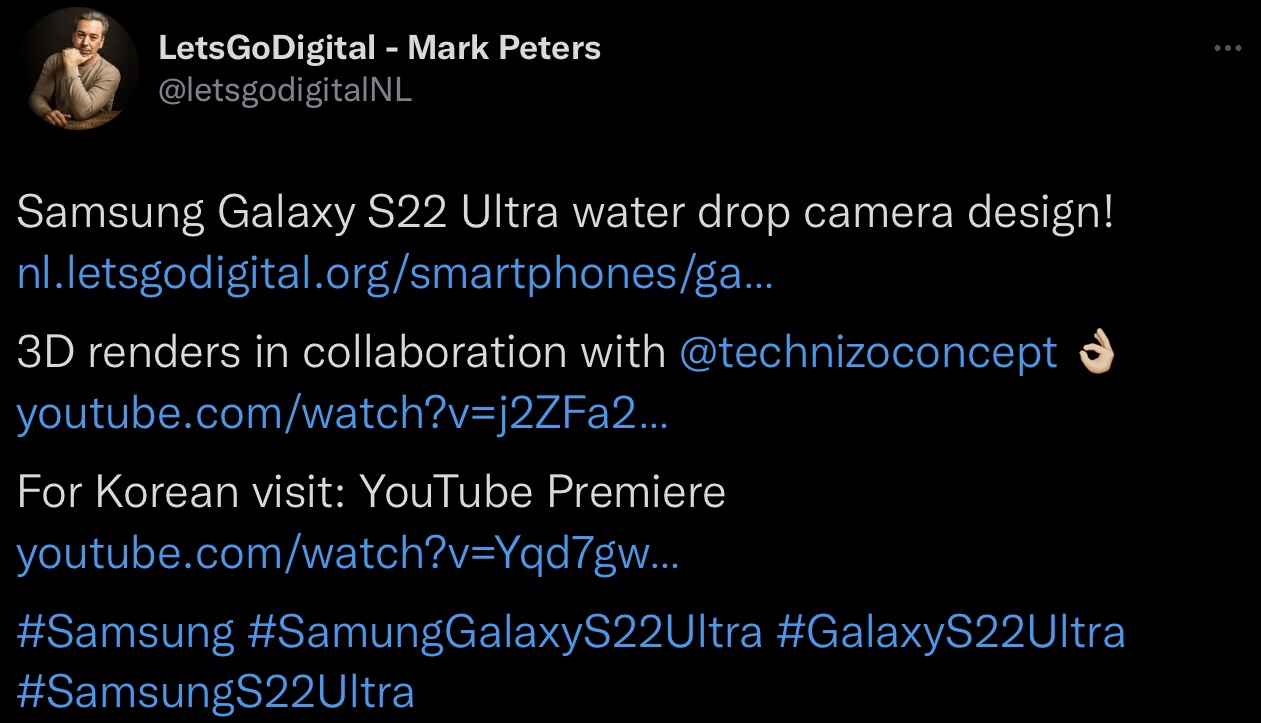Select the #GalaxyS22Ultra hashtag

[x=950, y=632]
